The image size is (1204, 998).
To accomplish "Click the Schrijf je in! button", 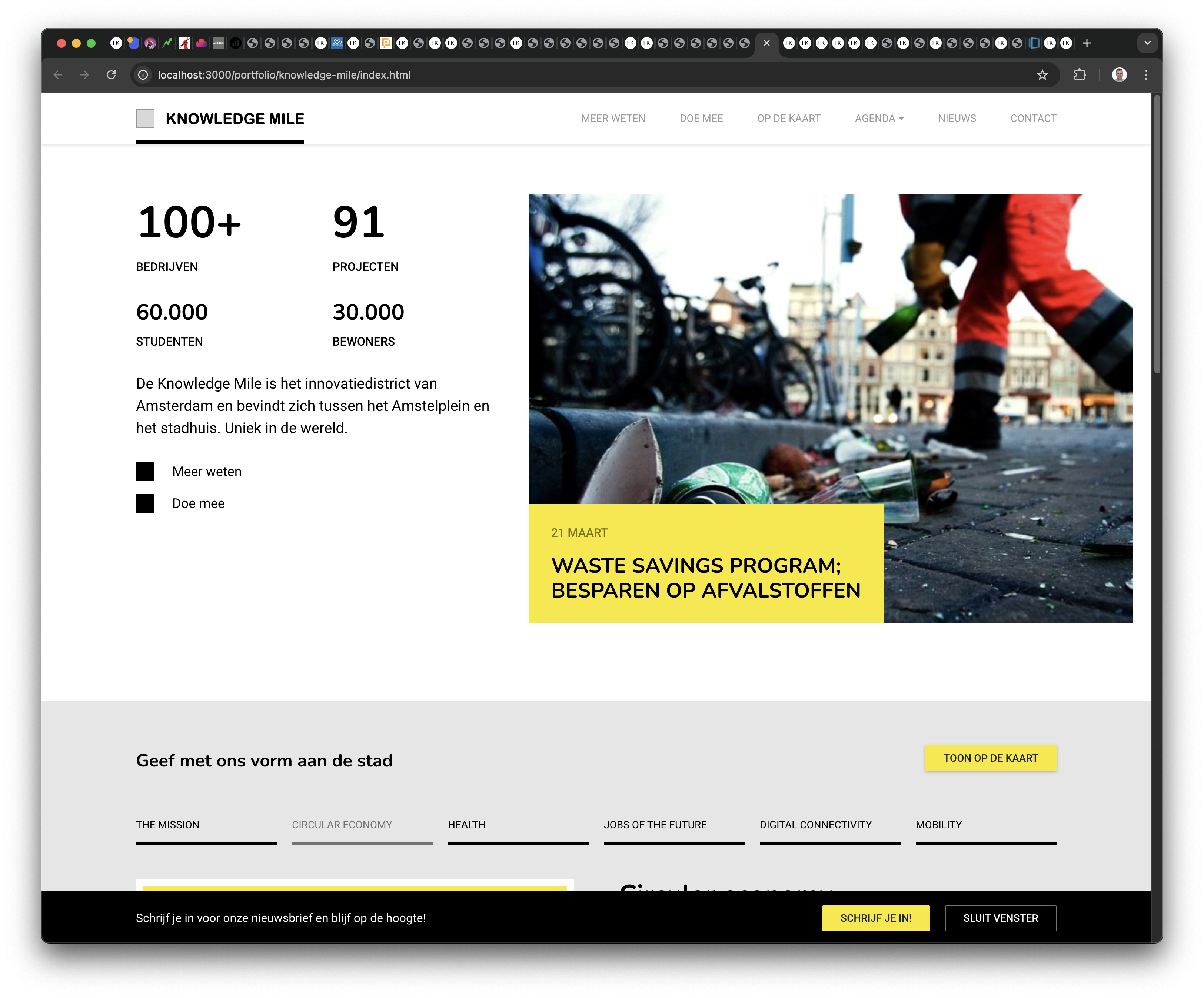I will click(876, 918).
